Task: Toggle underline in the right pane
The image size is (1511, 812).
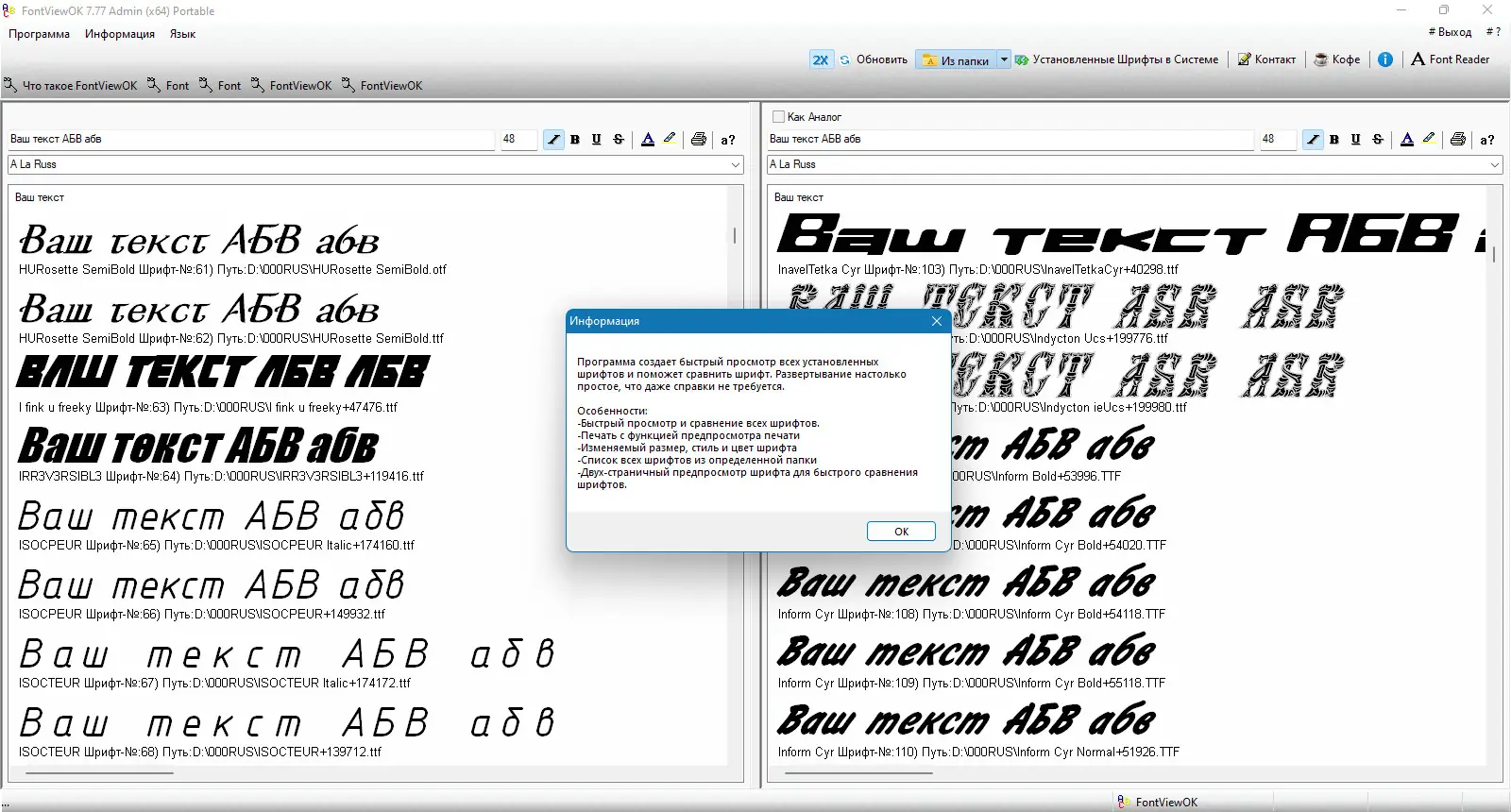Action: coord(1356,140)
